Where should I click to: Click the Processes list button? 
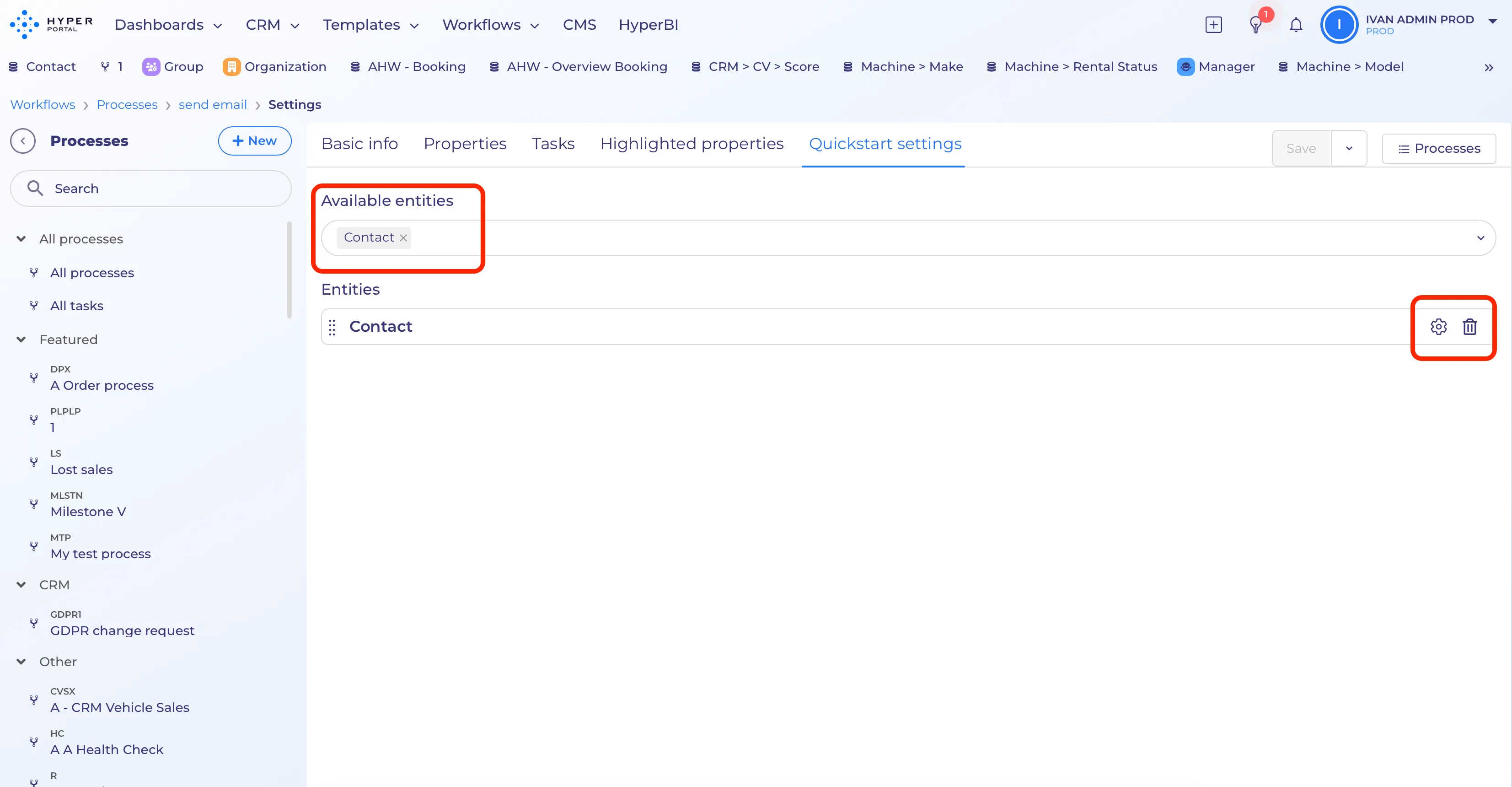click(1439, 149)
